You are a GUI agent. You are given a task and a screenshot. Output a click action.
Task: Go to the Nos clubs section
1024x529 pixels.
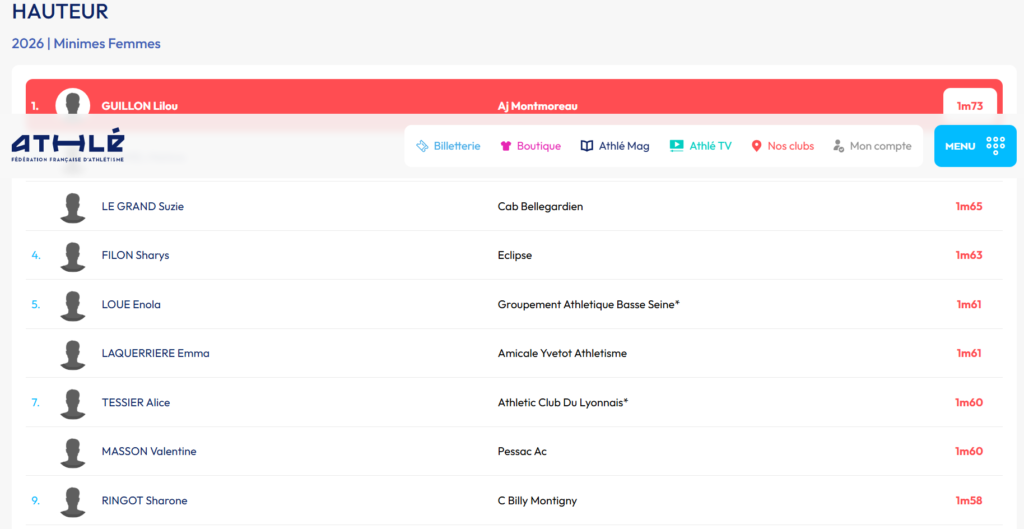(x=790, y=146)
